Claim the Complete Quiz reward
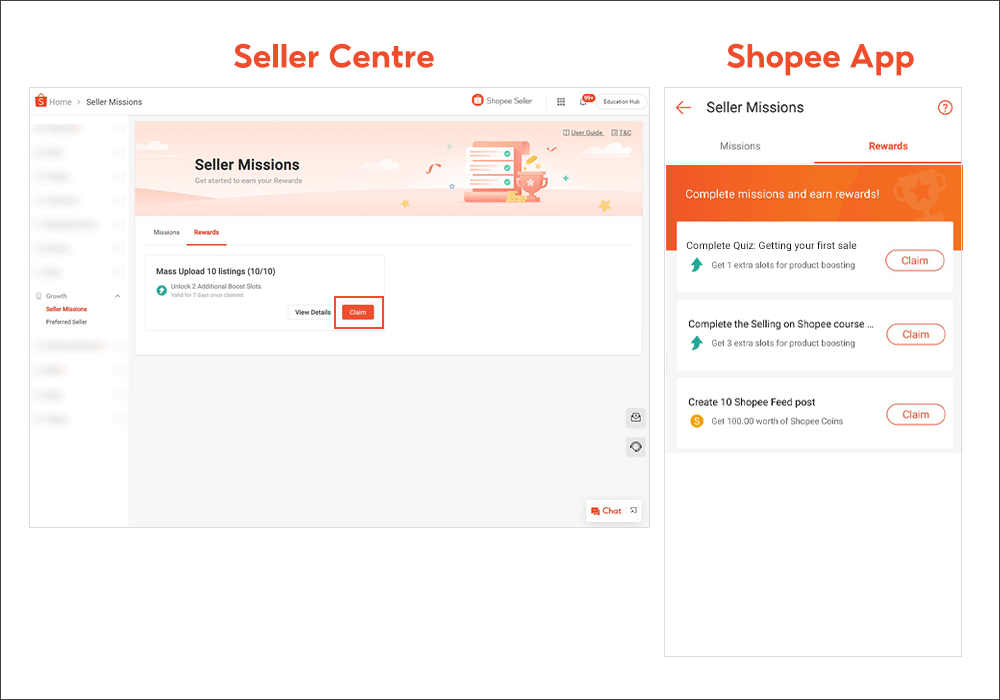 point(915,261)
